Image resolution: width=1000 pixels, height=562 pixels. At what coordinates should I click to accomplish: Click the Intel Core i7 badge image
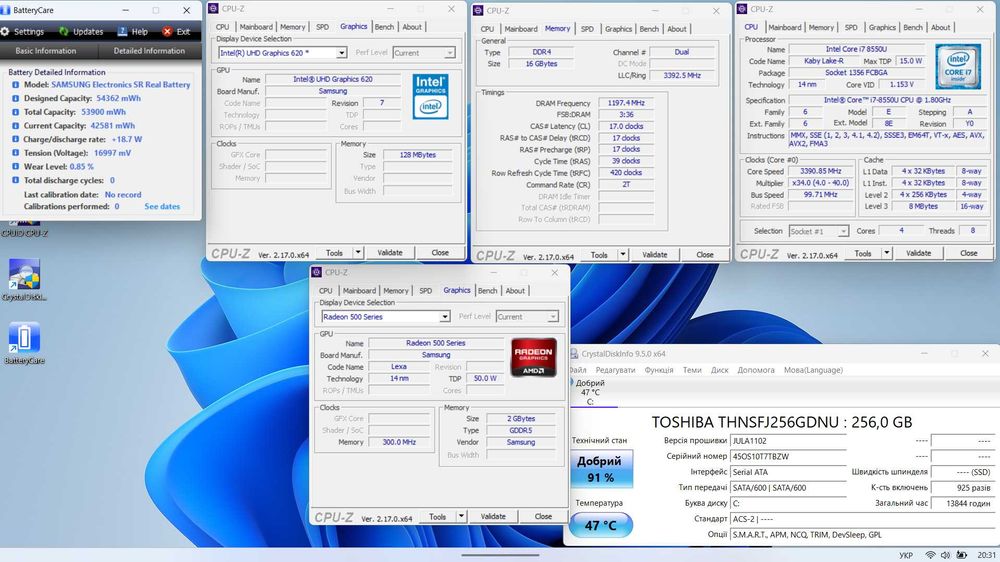(x=958, y=67)
